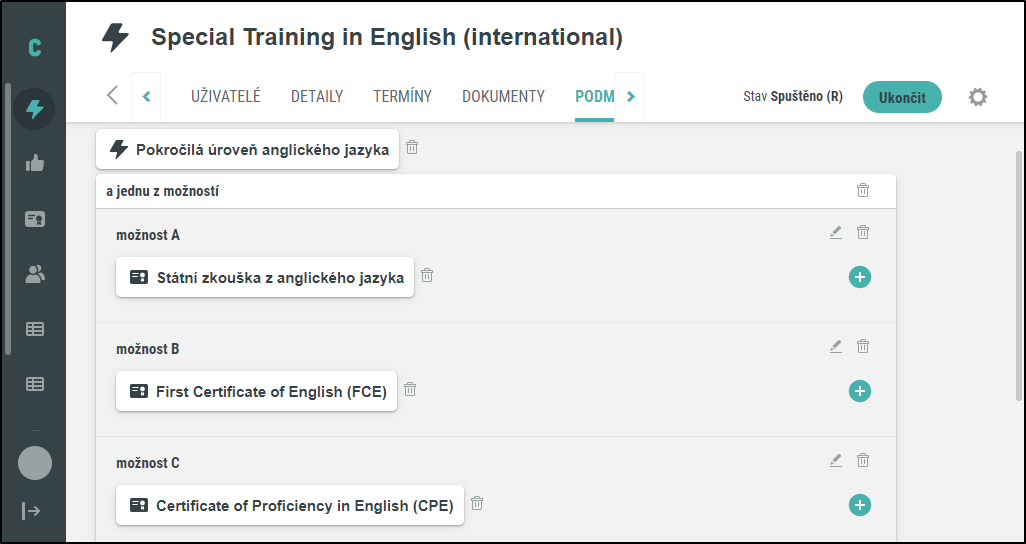Edit možnost A with pencil icon
The height and width of the screenshot is (544, 1026).
point(836,232)
